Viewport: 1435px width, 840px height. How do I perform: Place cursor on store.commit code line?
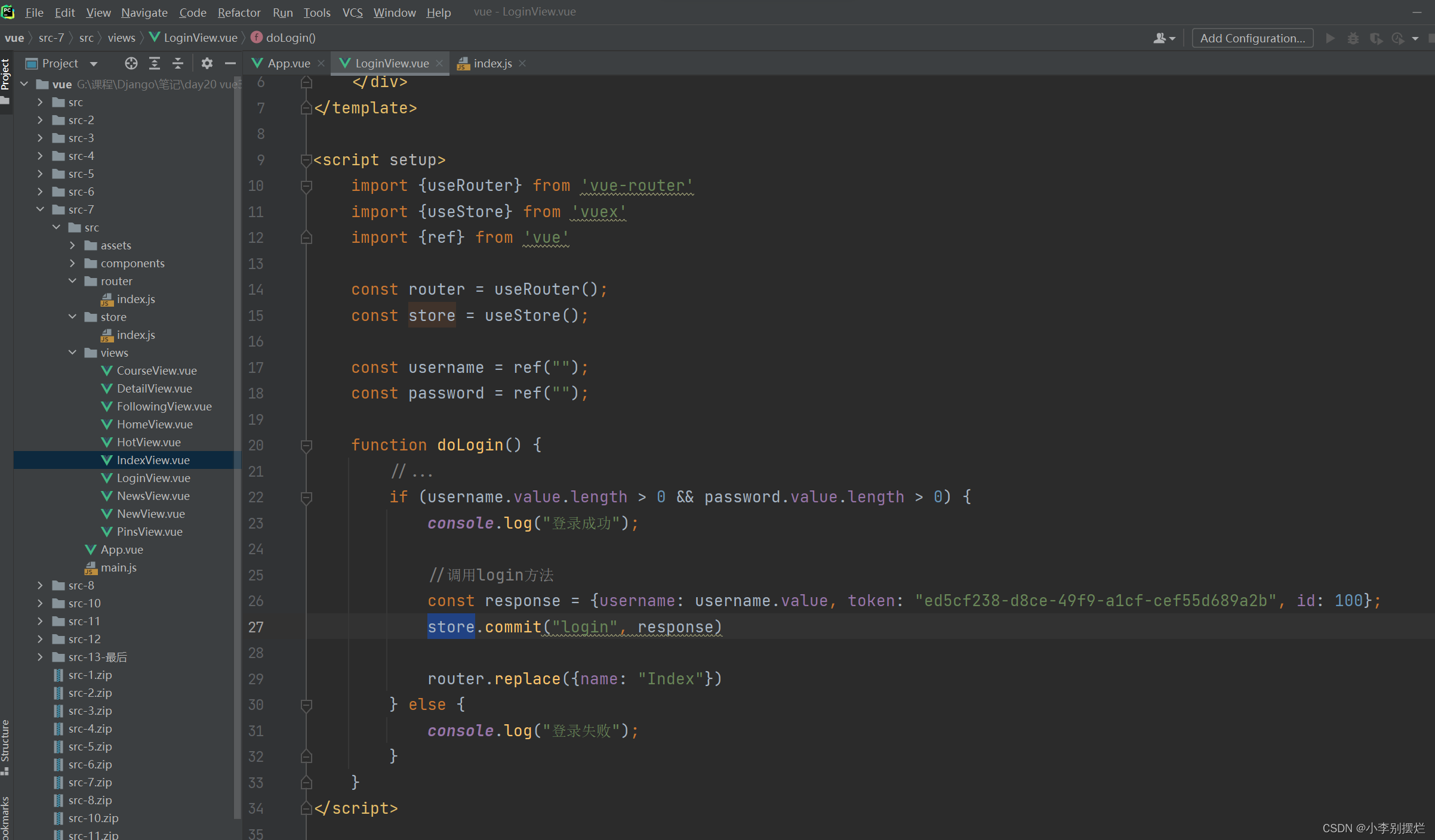pos(574,627)
